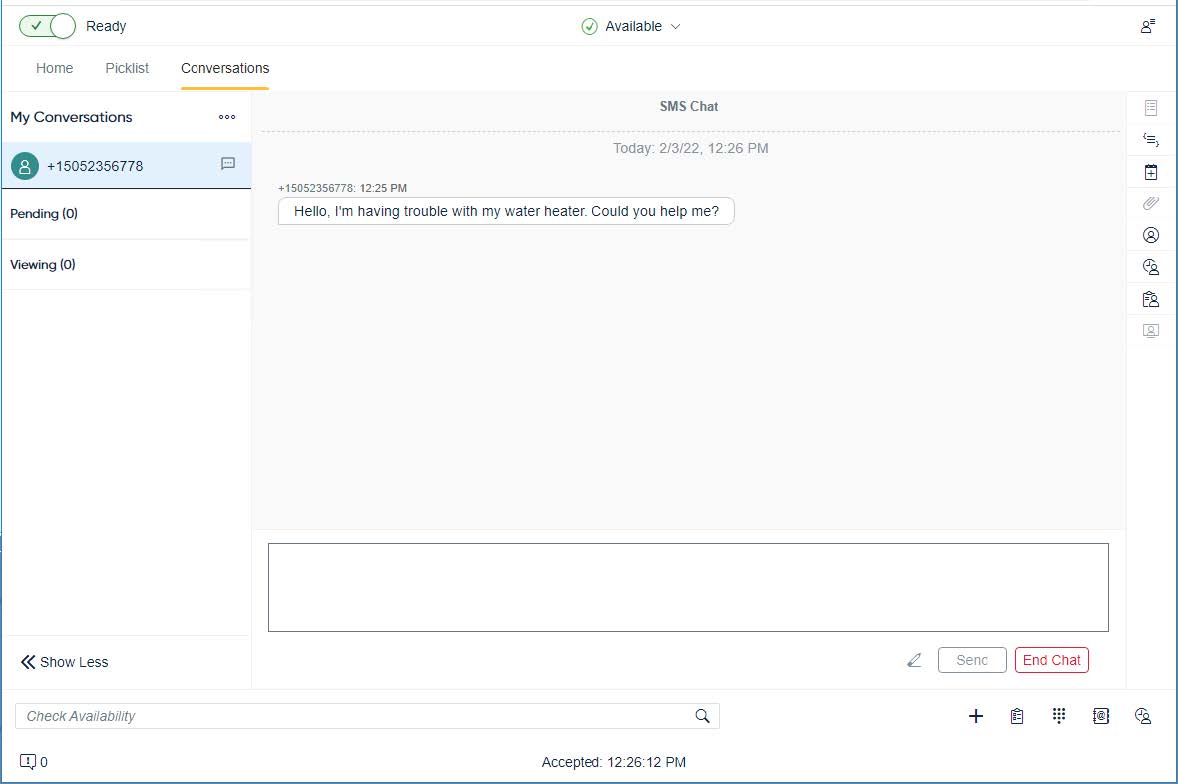Click the plus icon in bottom toolbar
This screenshot has width=1178, height=784.
click(976, 716)
